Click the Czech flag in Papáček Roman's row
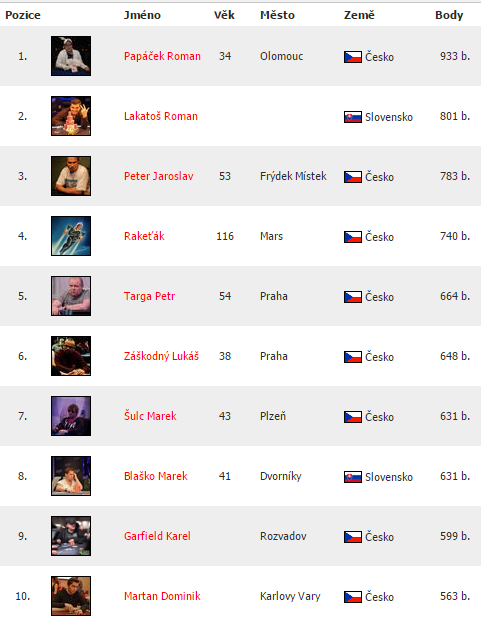 353,57
